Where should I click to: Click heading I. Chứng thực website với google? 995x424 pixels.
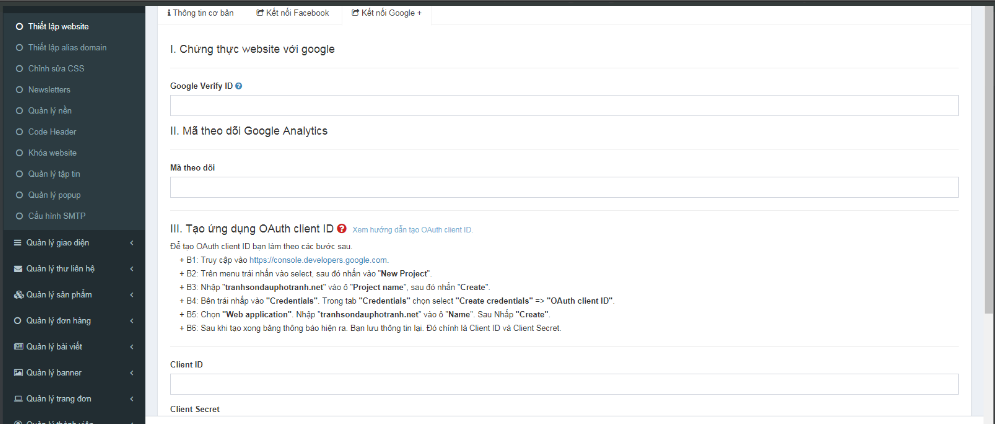tap(252, 50)
